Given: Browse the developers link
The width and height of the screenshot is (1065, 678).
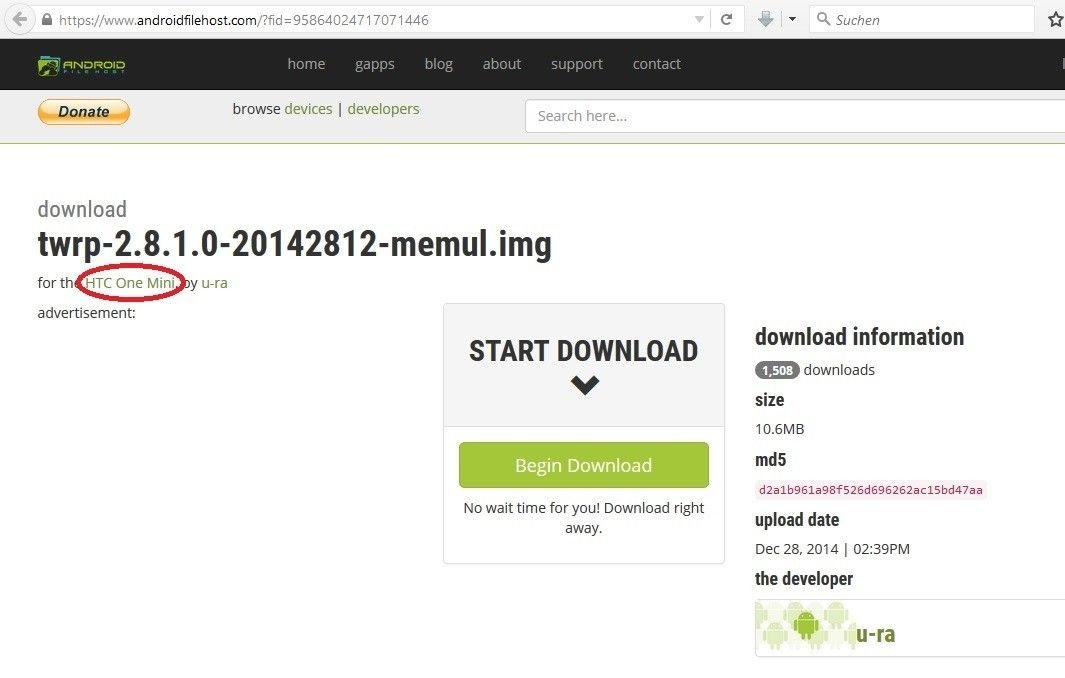Looking at the screenshot, I should pos(384,109).
